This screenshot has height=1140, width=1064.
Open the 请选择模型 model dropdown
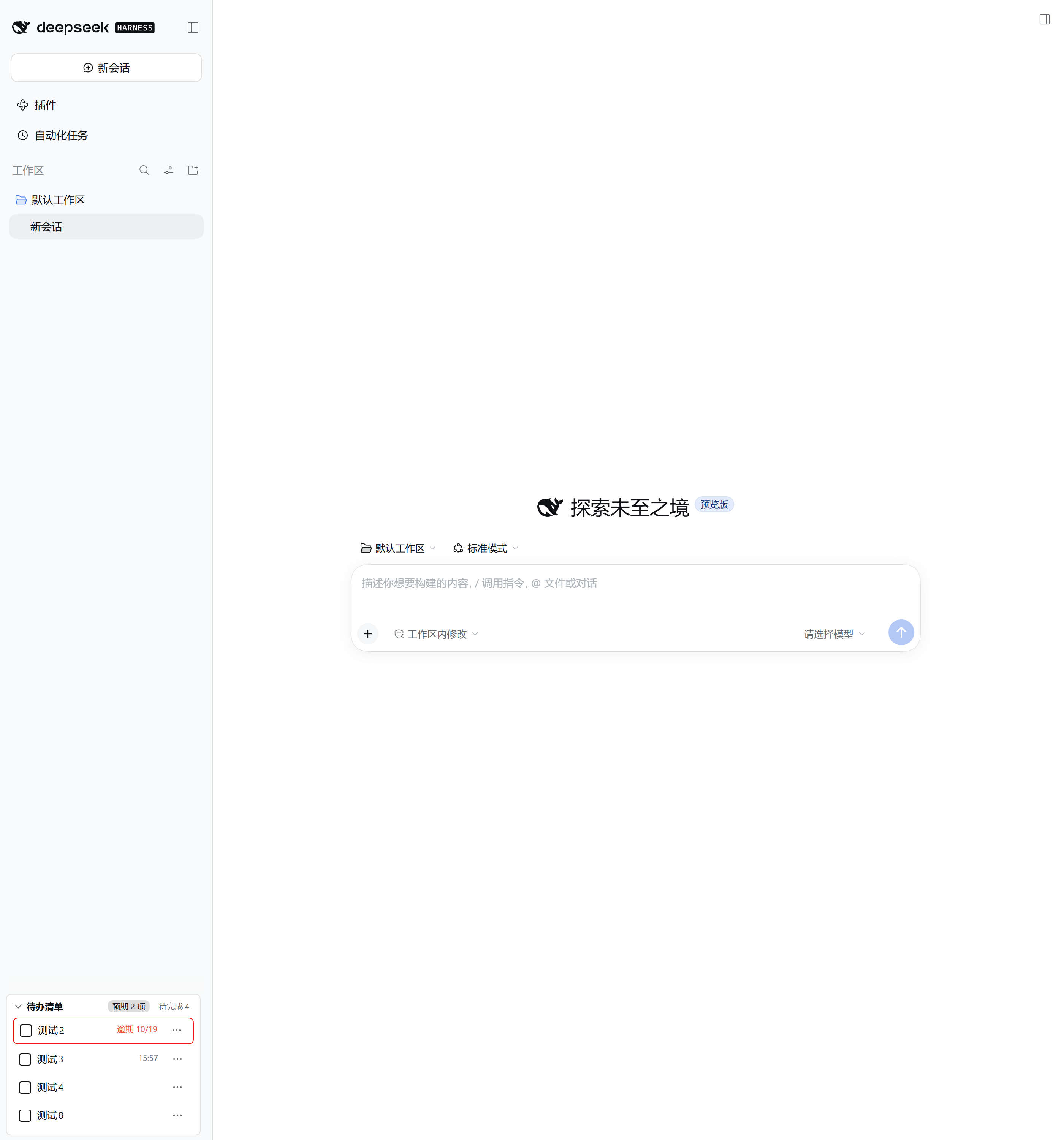coord(834,634)
